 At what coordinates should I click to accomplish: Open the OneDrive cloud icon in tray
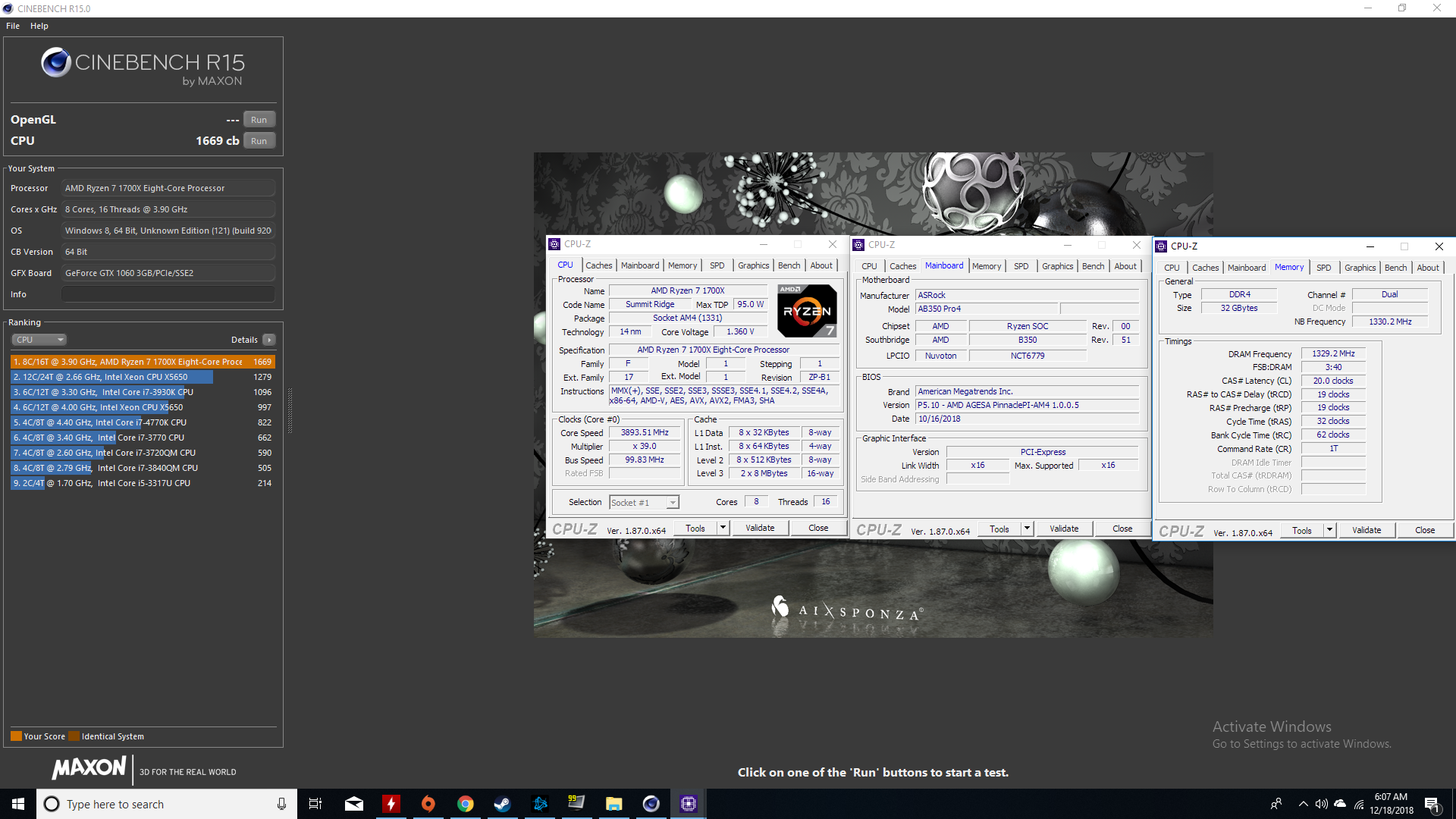point(1340,804)
